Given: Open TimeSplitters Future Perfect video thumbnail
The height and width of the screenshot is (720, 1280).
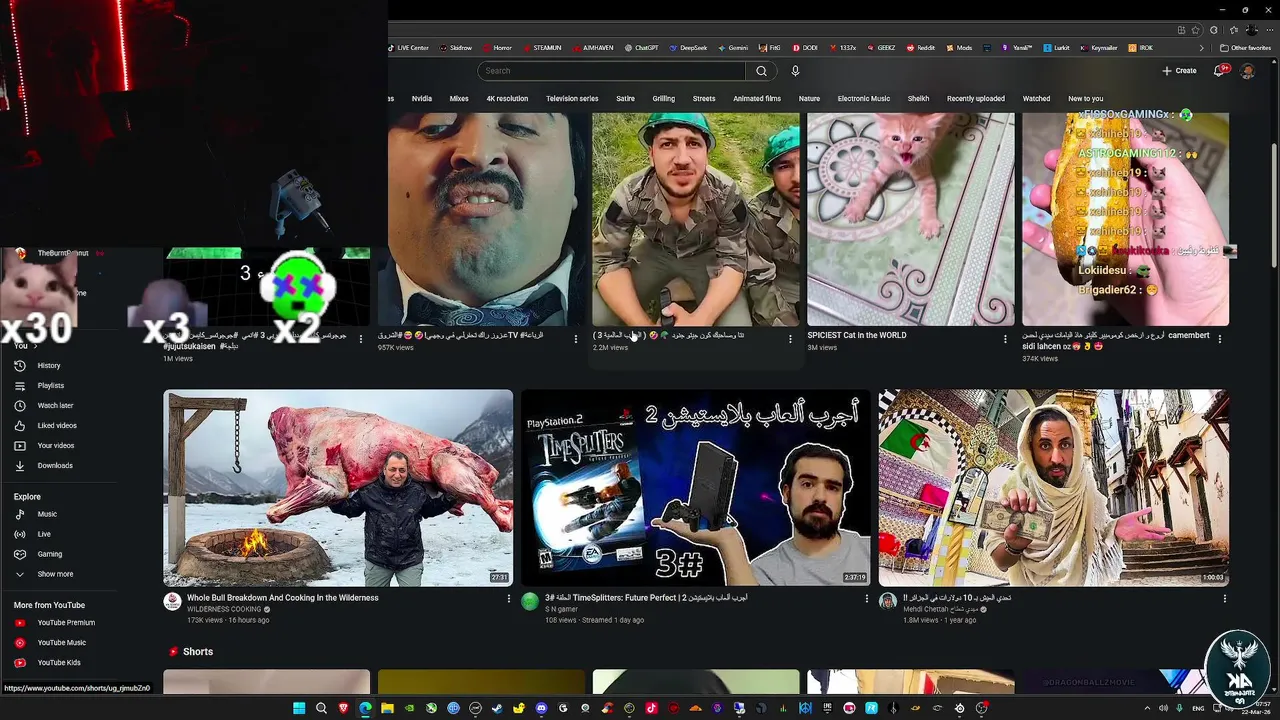Looking at the screenshot, I should point(696,488).
